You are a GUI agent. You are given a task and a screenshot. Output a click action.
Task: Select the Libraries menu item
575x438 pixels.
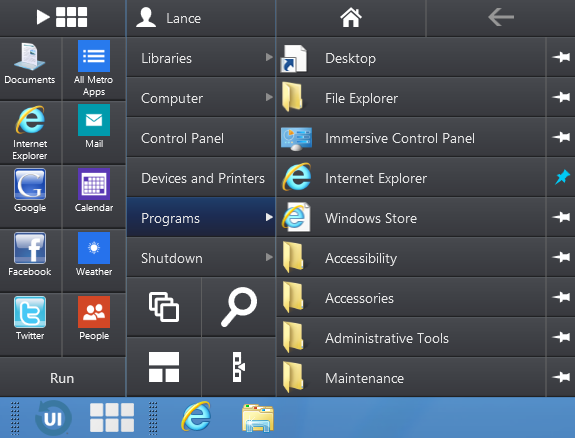click(201, 58)
